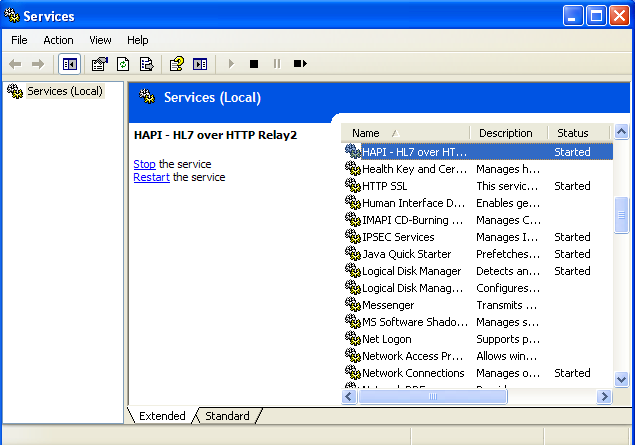Image resolution: width=635 pixels, height=445 pixels.
Task: Sort by the Name column header
Action: pyautogui.click(x=405, y=133)
